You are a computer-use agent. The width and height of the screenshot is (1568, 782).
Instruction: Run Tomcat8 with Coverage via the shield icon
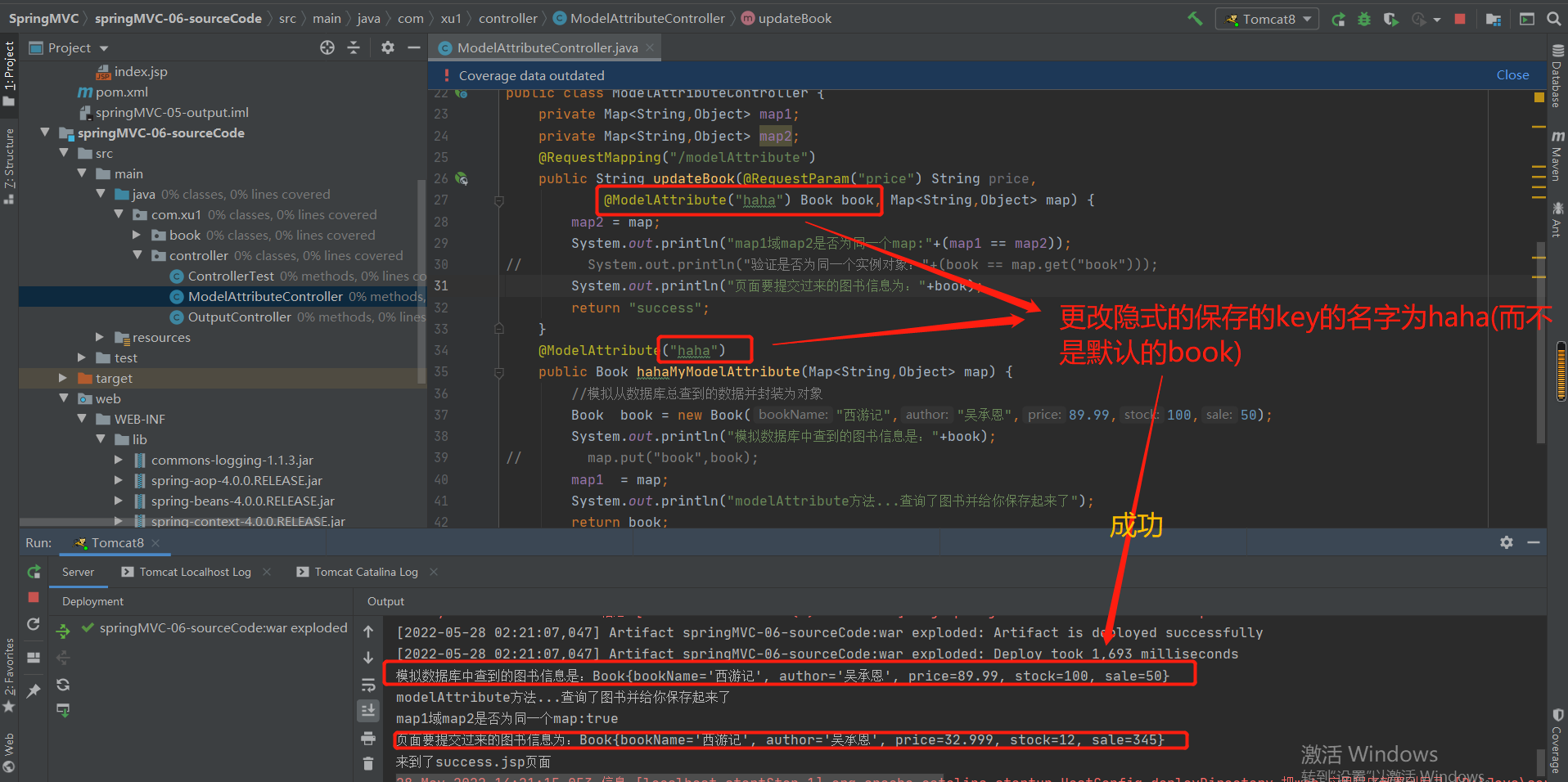point(1390,19)
